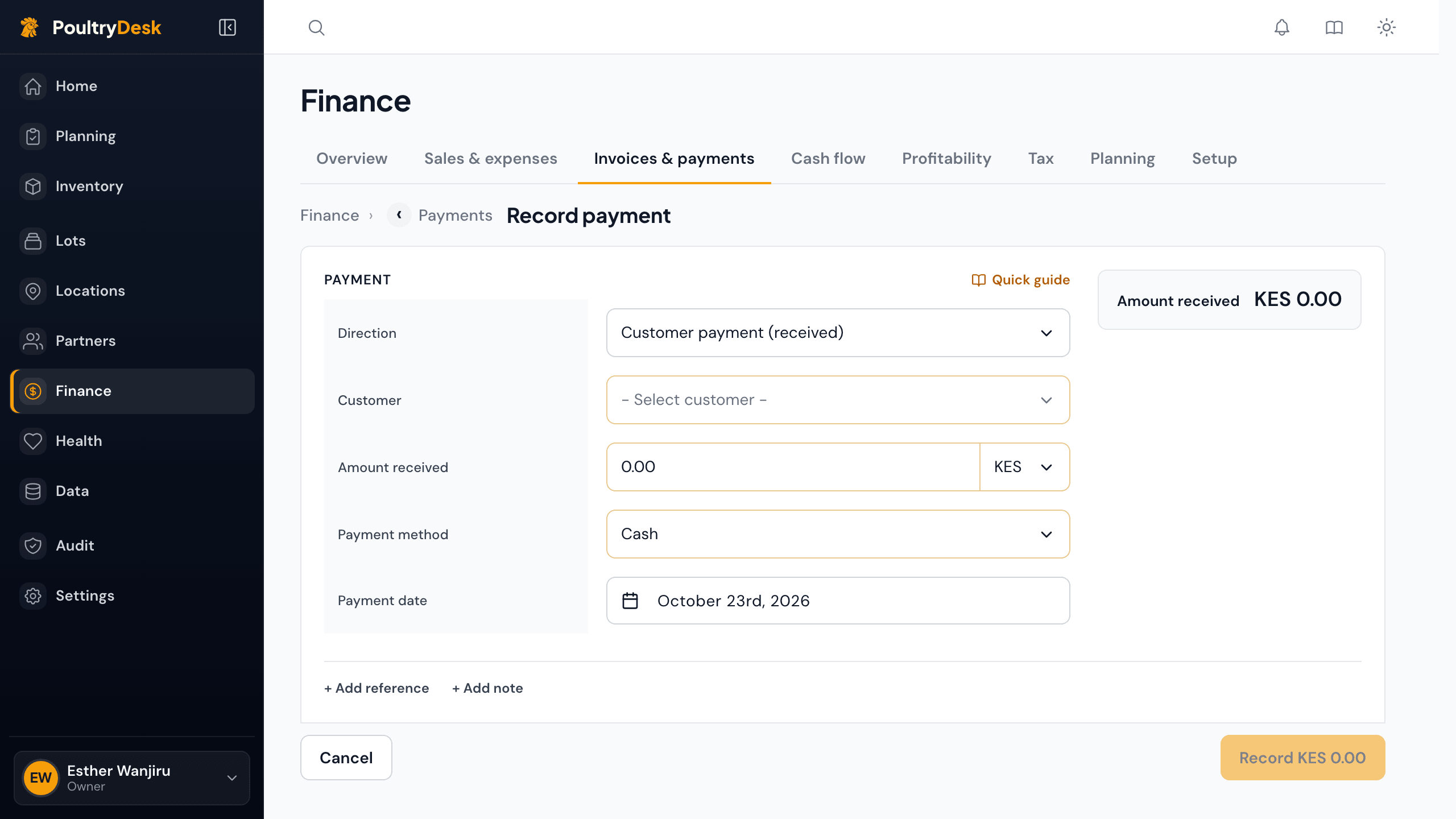Click the Health heart icon
This screenshot has width=1456, height=819.
33,441
